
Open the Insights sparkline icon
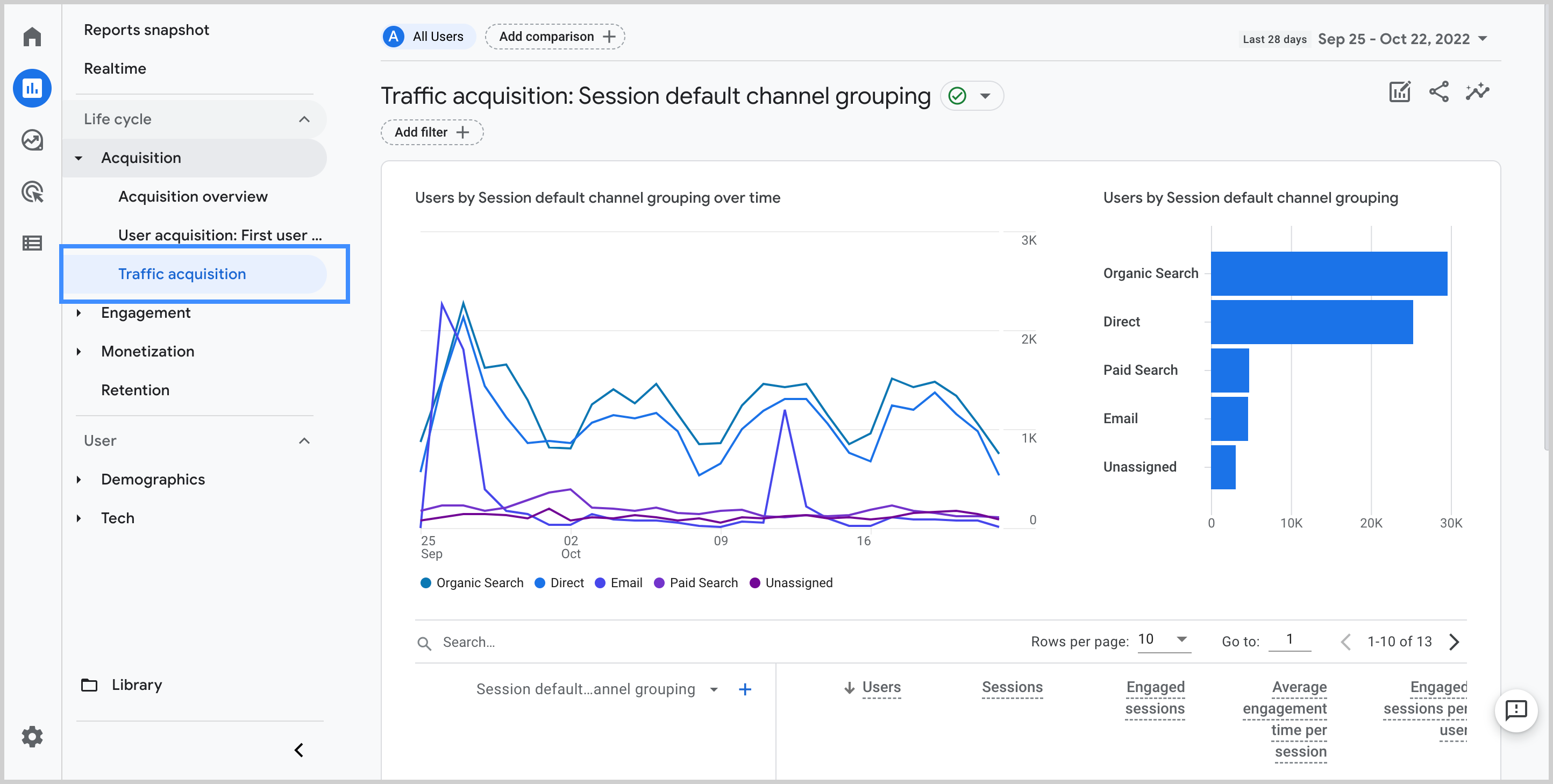pos(1477,91)
